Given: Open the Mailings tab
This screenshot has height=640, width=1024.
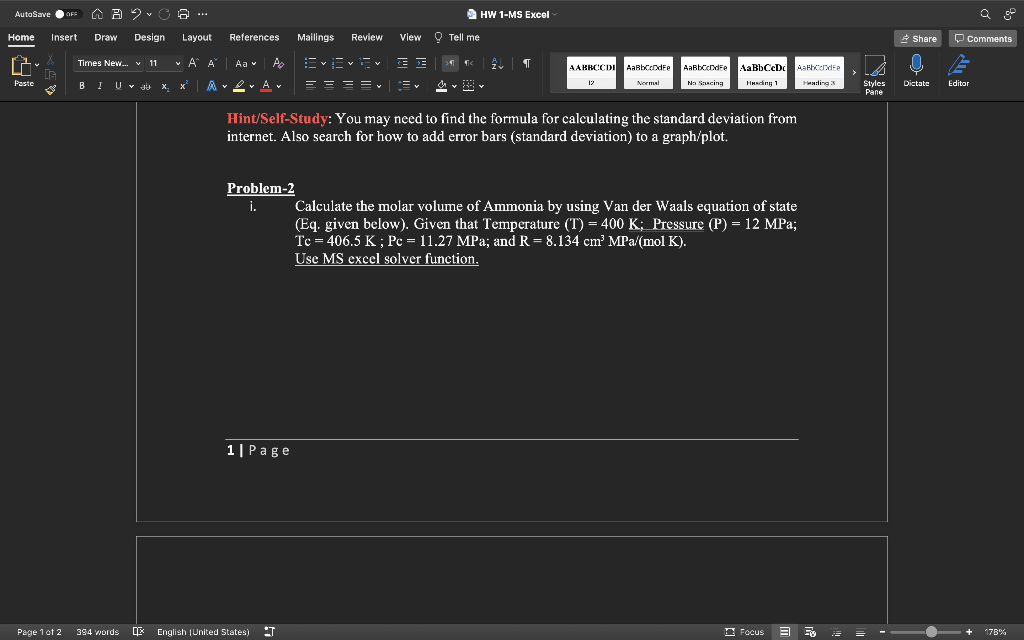Looking at the screenshot, I should (x=315, y=37).
